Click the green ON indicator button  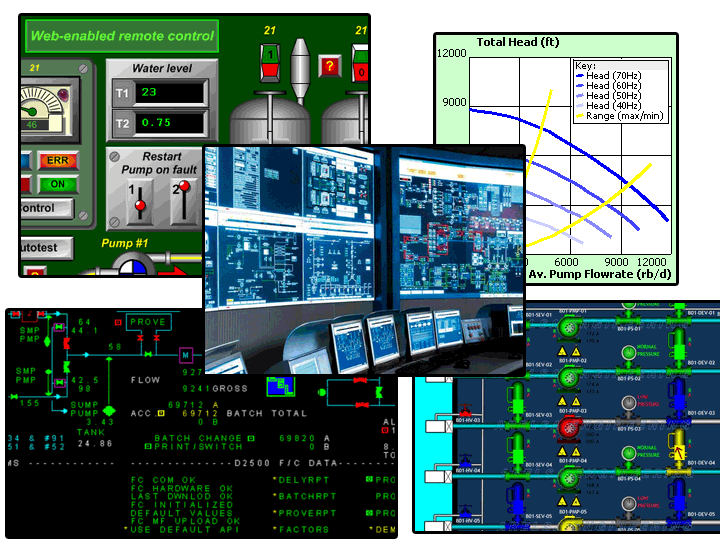pyautogui.click(x=57, y=184)
